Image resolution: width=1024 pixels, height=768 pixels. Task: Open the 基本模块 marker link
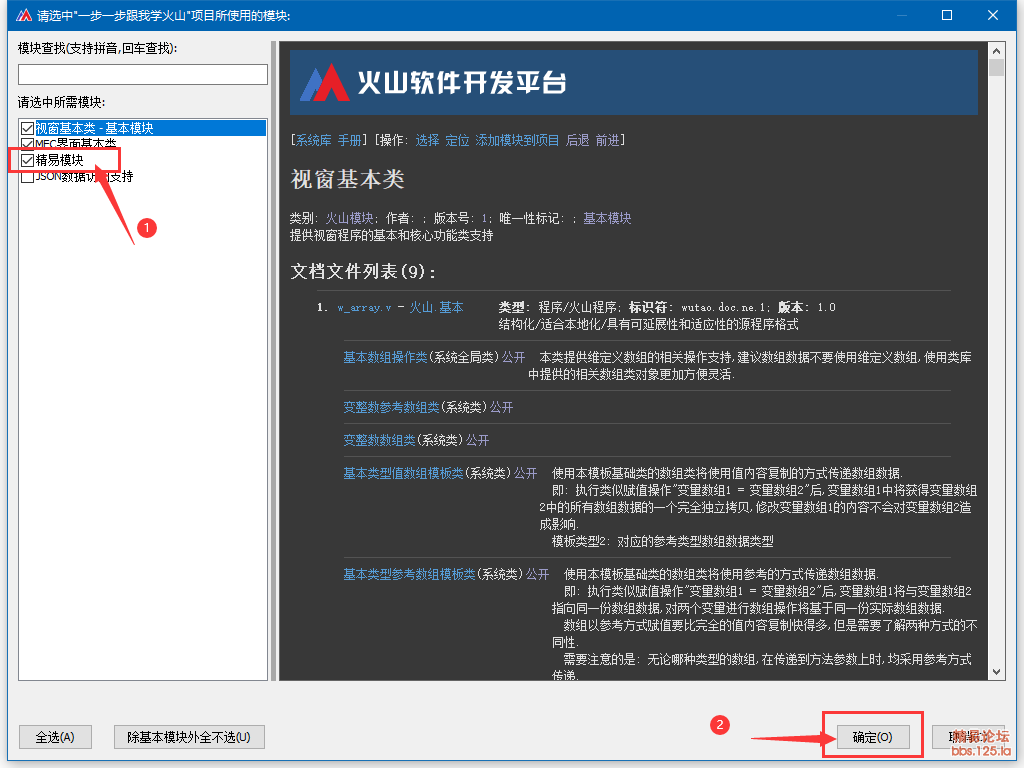[607, 218]
